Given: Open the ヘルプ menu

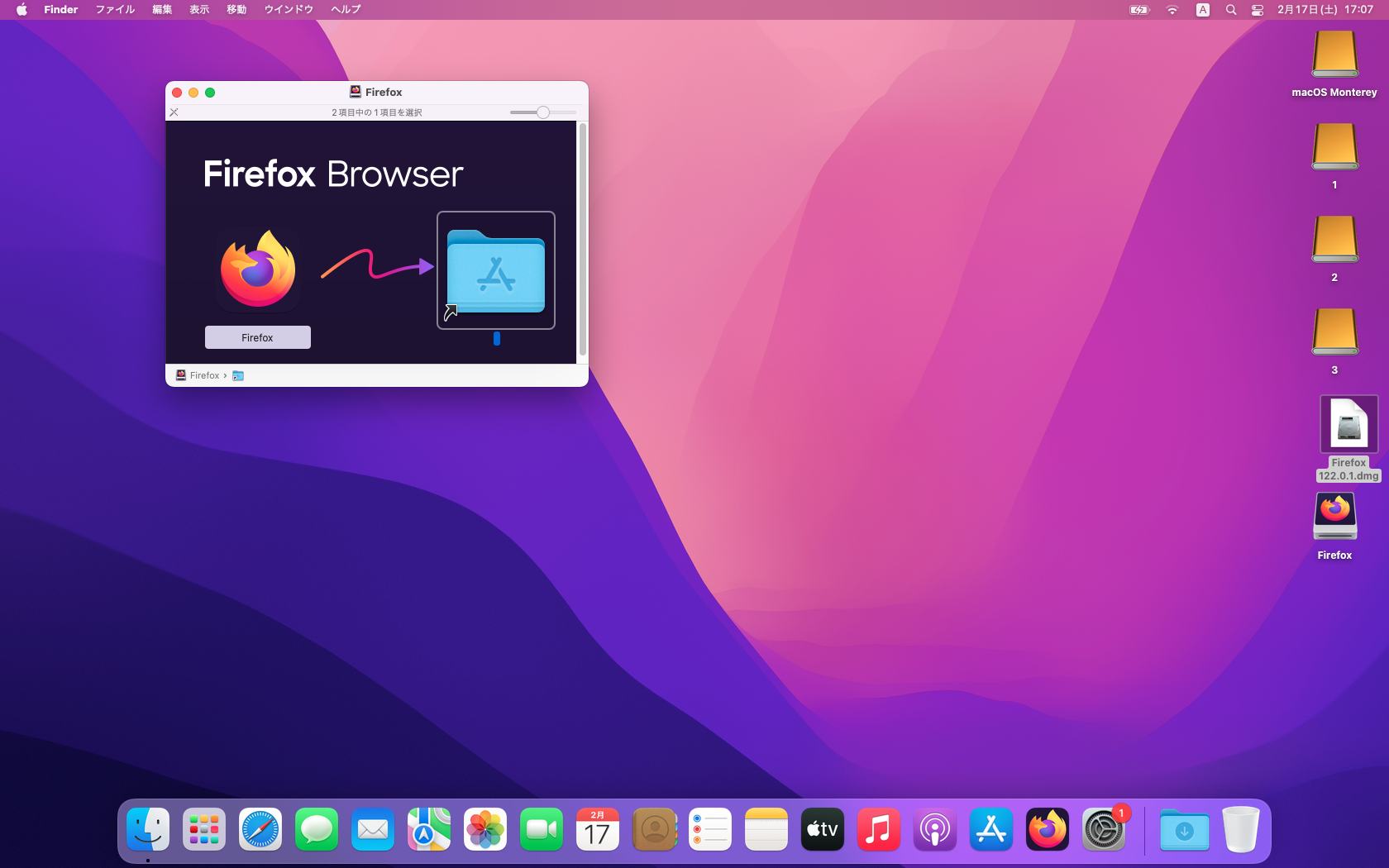Looking at the screenshot, I should click(x=346, y=10).
